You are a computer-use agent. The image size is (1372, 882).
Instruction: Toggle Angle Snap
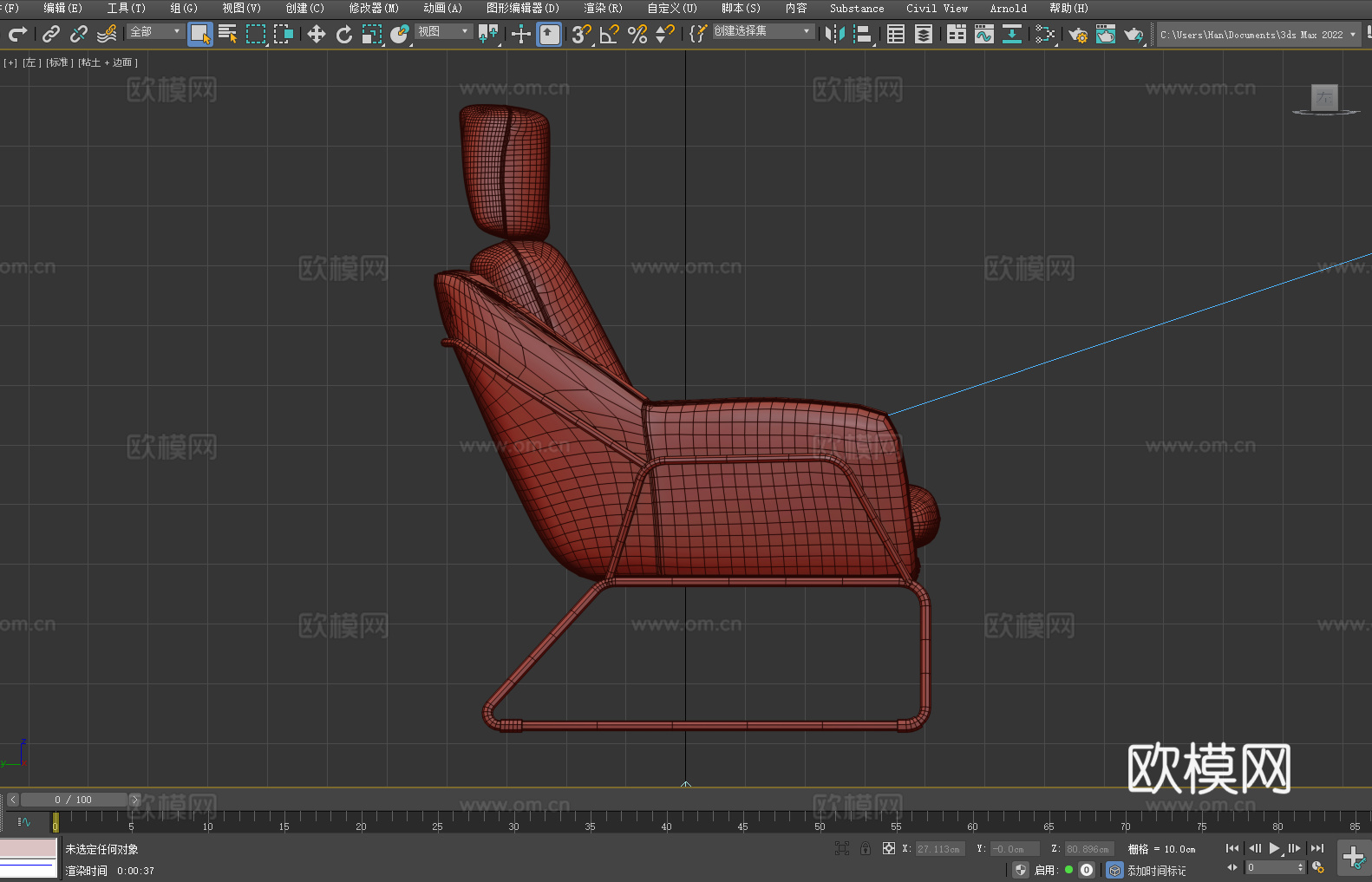click(610, 34)
